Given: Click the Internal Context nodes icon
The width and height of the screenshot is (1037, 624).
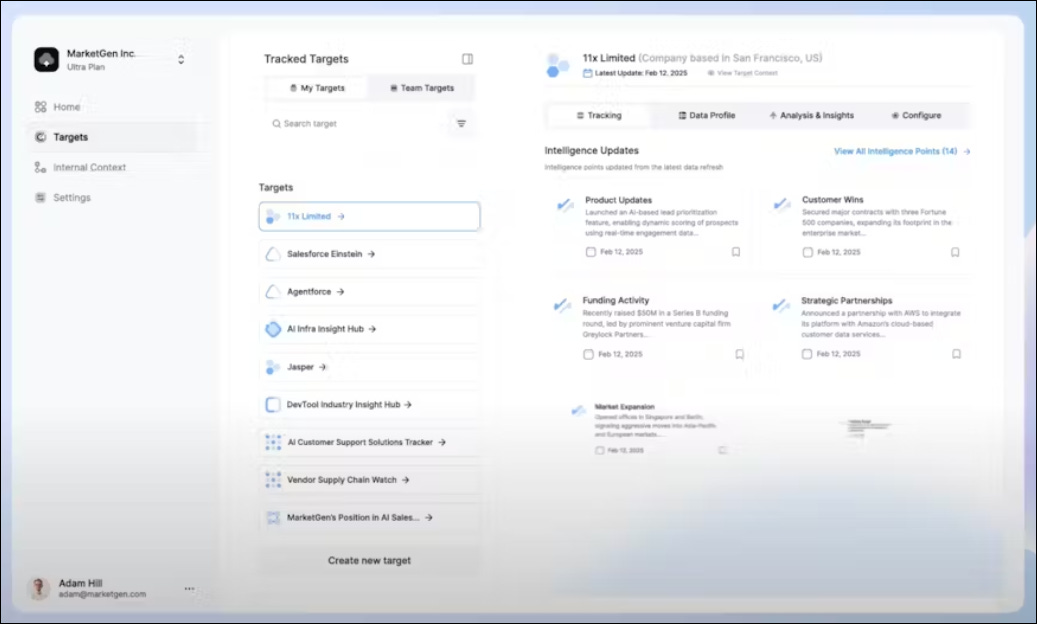Looking at the screenshot, I should click(x=40, y=167).
